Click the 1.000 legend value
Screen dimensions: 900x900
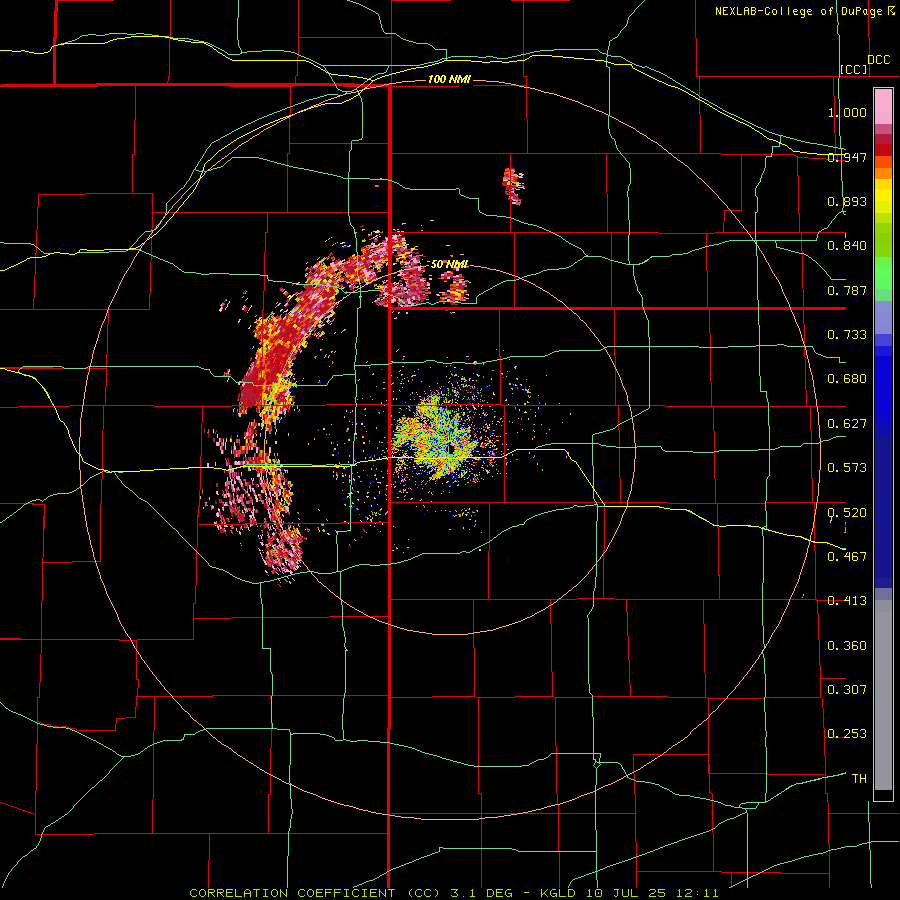coord(847,112)
